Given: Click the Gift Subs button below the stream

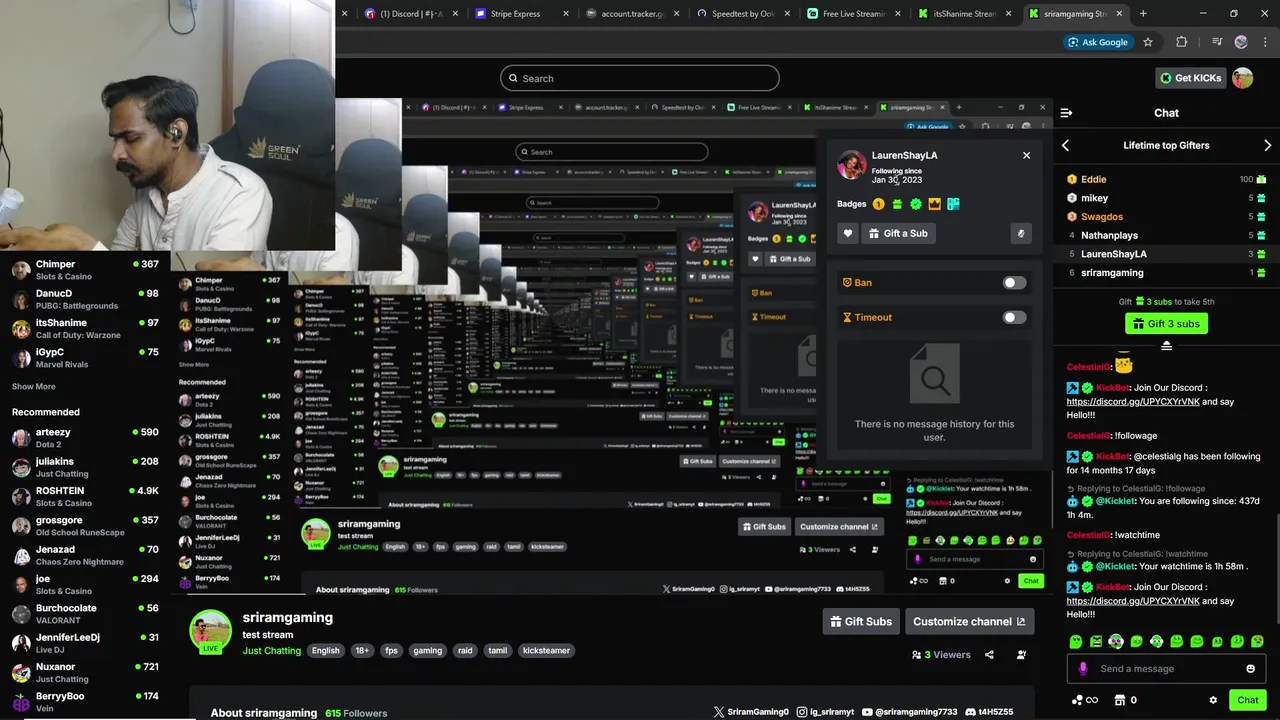Looking at the screenshot, I should 861,621.
